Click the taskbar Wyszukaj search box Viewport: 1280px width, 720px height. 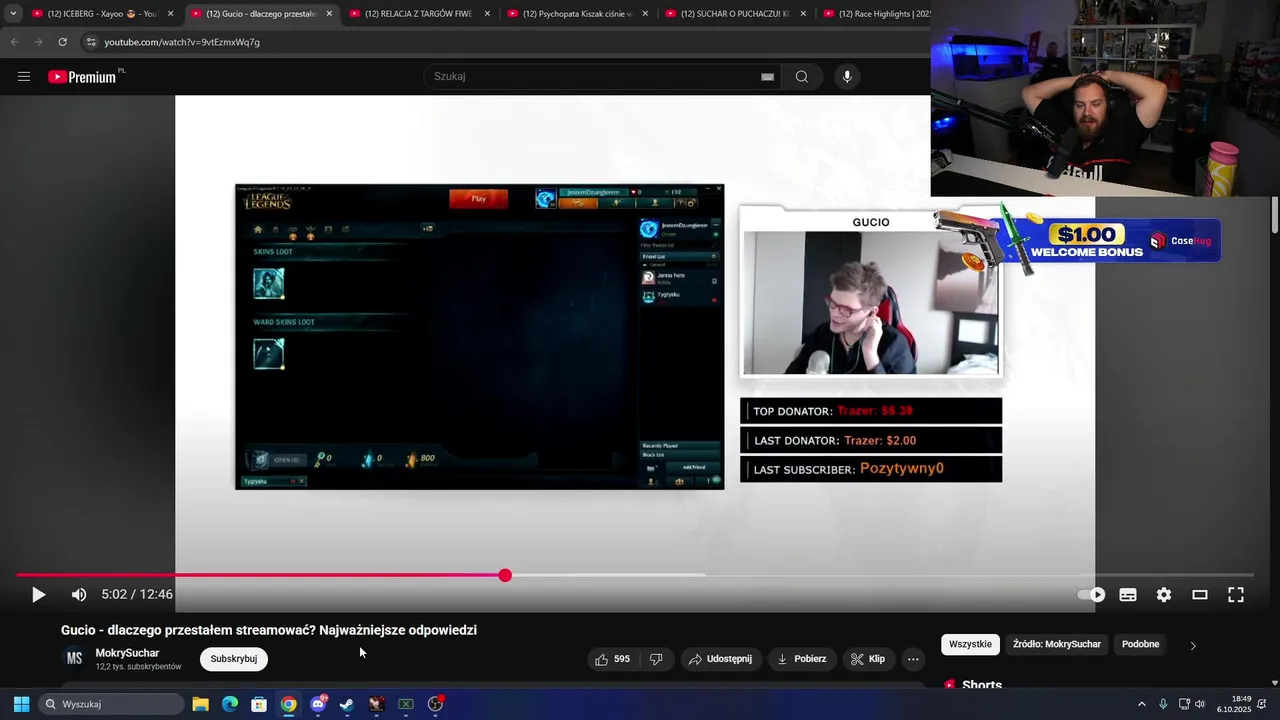click(112, 704)
